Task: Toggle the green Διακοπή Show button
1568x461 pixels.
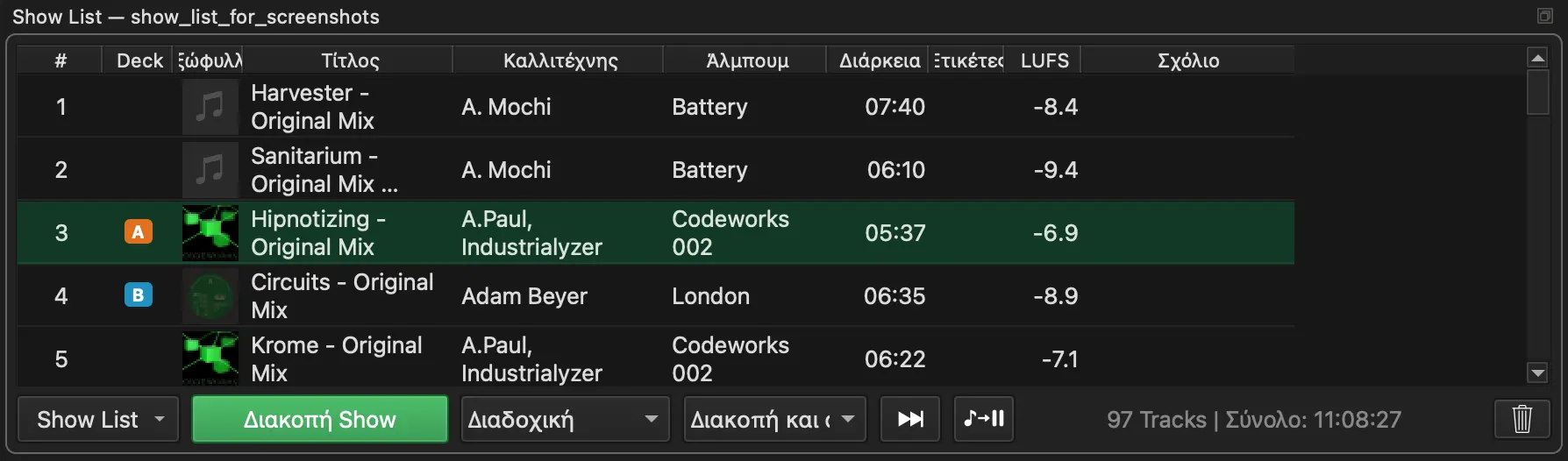Action: [320, 419]
